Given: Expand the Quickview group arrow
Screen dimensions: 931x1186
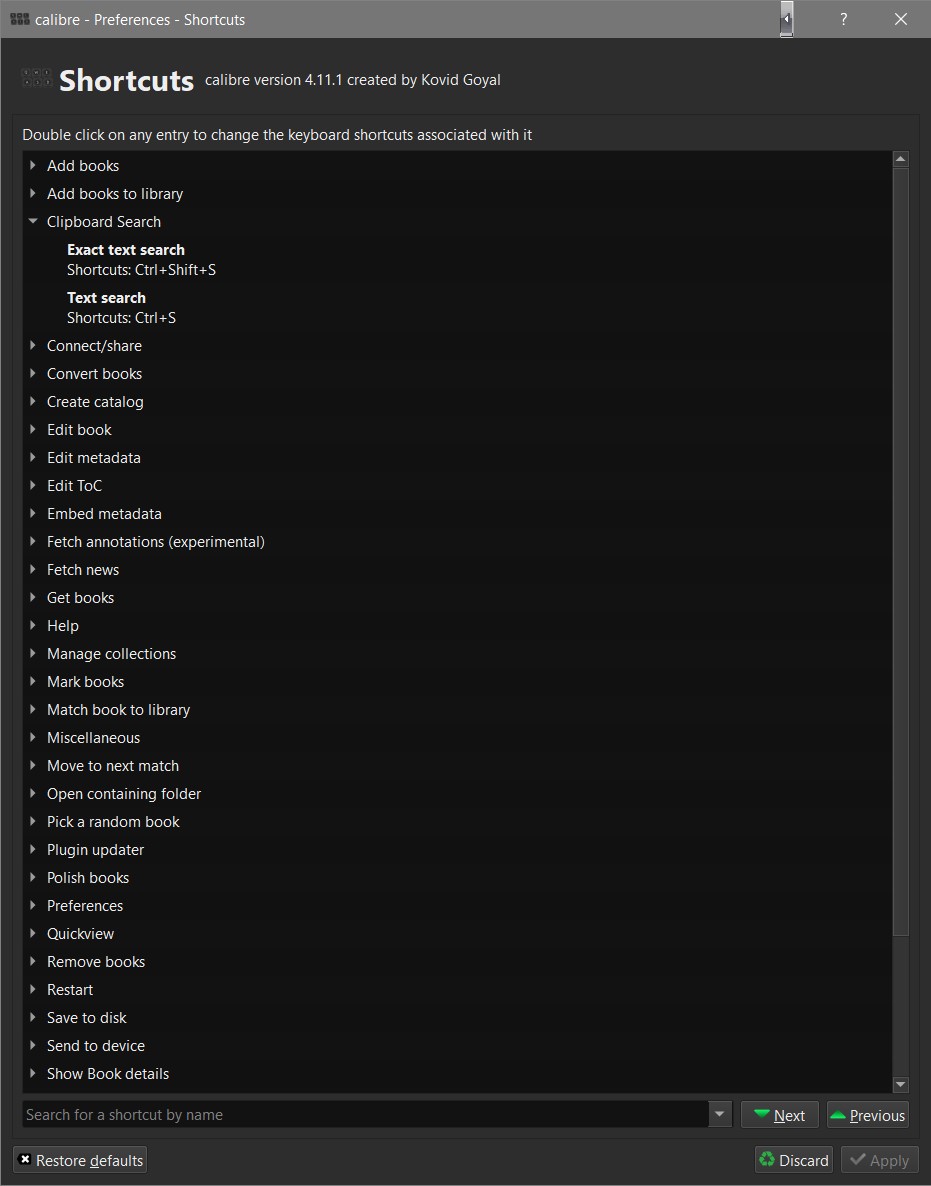Looking at the screenshot, I should point(33,933).
